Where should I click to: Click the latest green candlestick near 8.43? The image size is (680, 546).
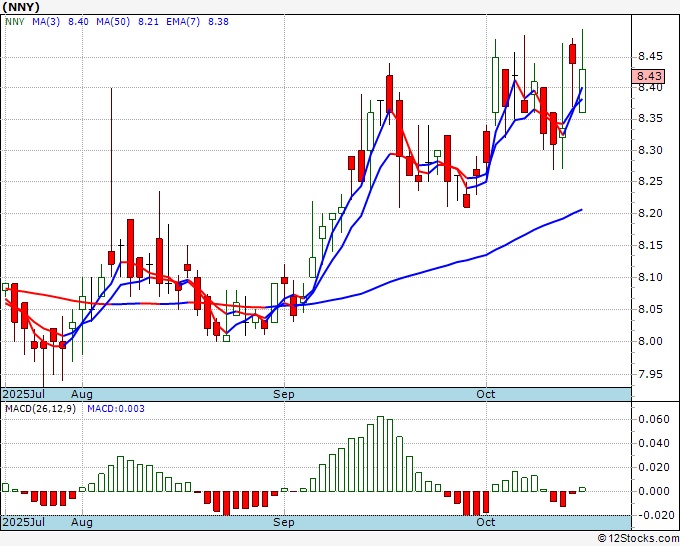[582, 91]
